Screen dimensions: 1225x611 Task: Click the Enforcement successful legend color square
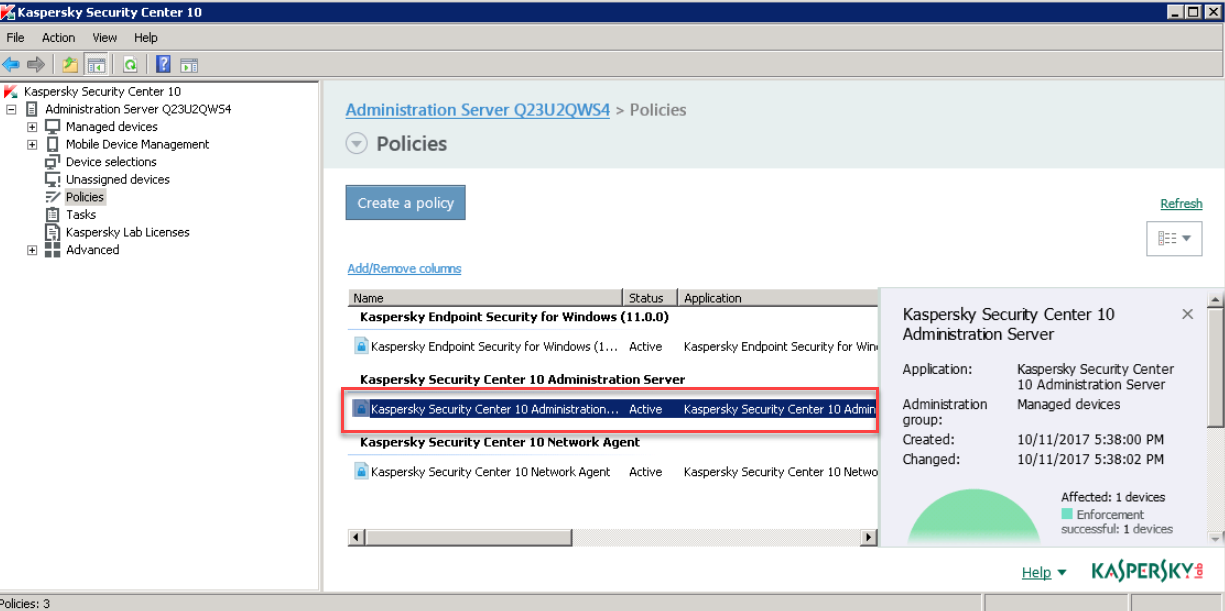coord(1067,514)
